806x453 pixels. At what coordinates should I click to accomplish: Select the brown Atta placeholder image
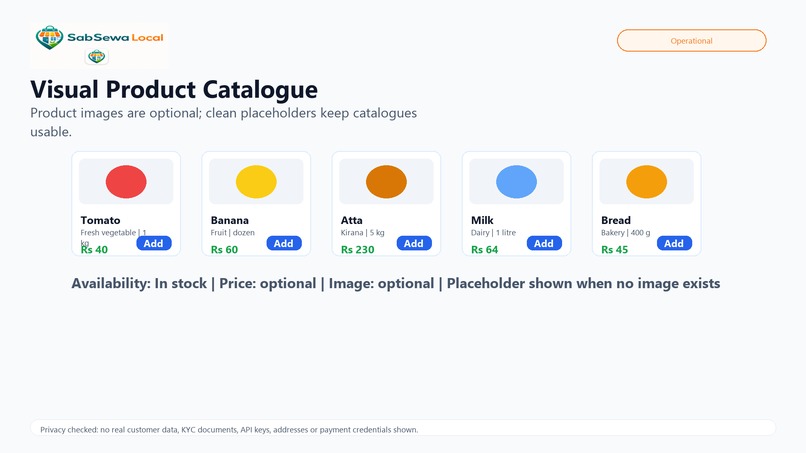point(386,182)
